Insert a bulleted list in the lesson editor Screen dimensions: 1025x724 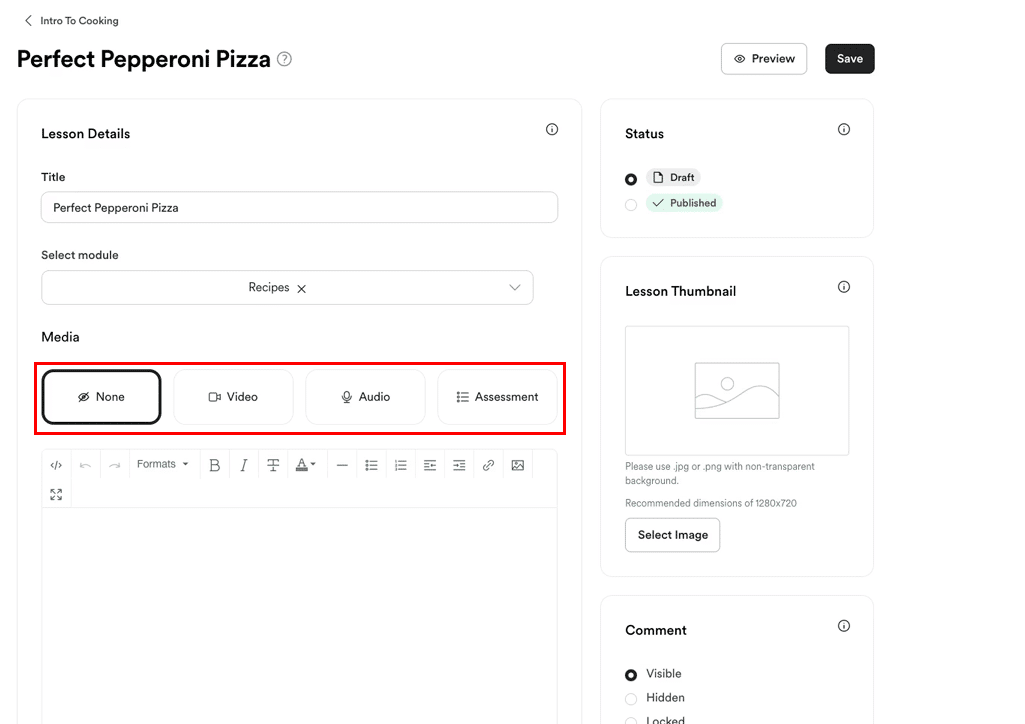[x=371, y=464]
